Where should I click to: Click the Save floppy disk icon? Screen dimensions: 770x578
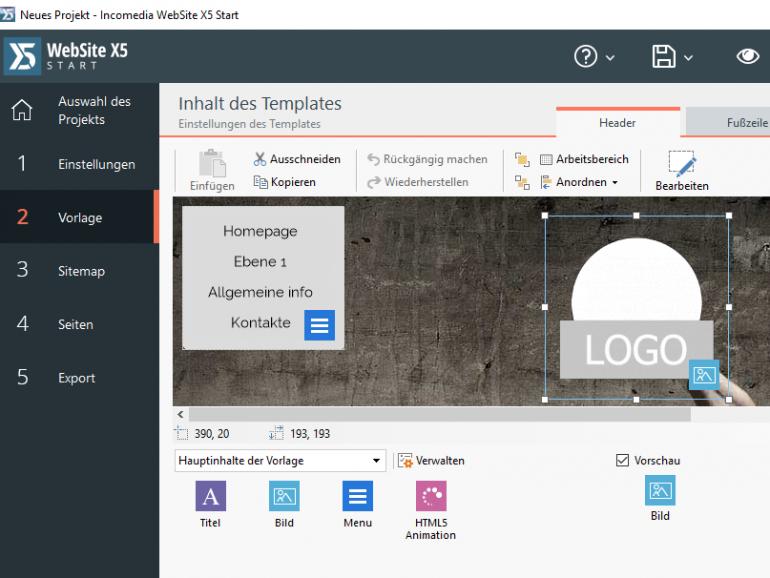click(x=663, y=56)
